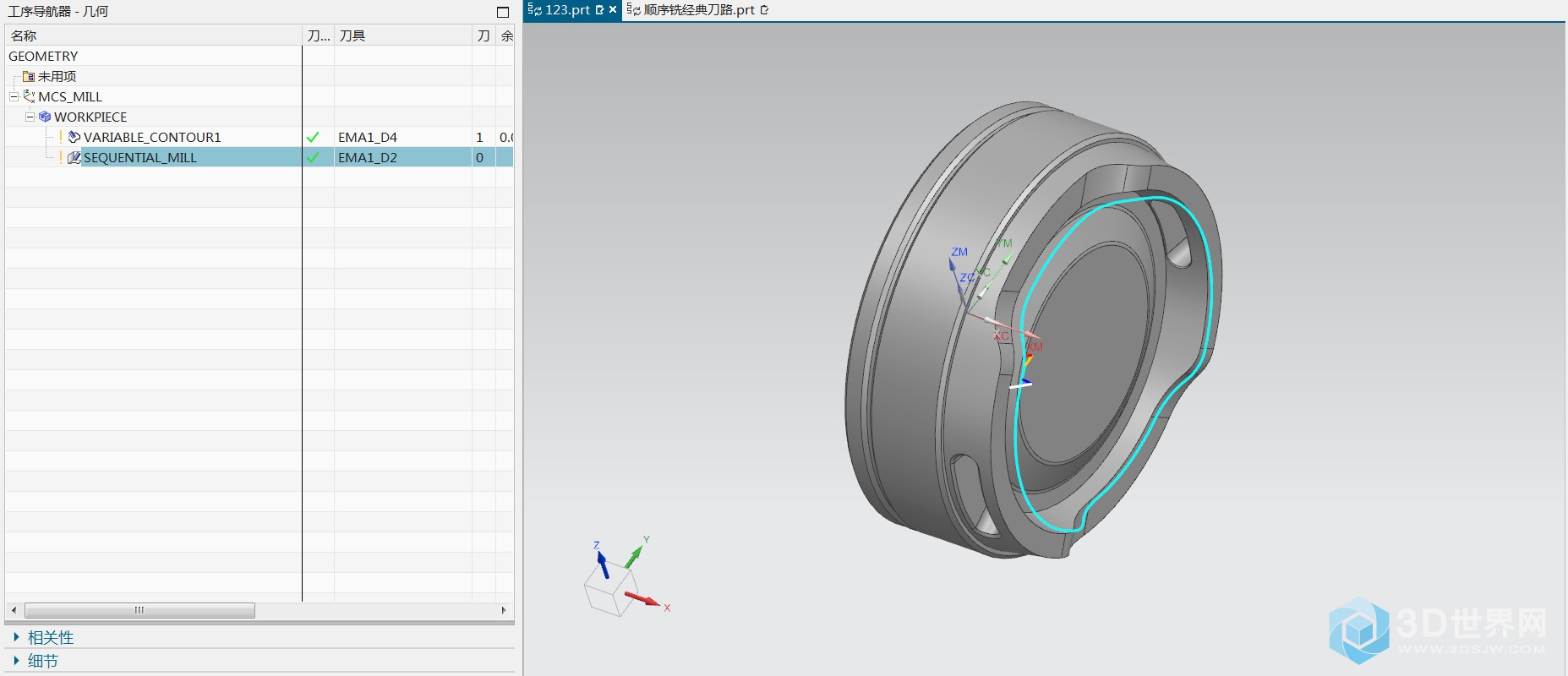Click the view triad green Y axis

[x=634, y=555]
